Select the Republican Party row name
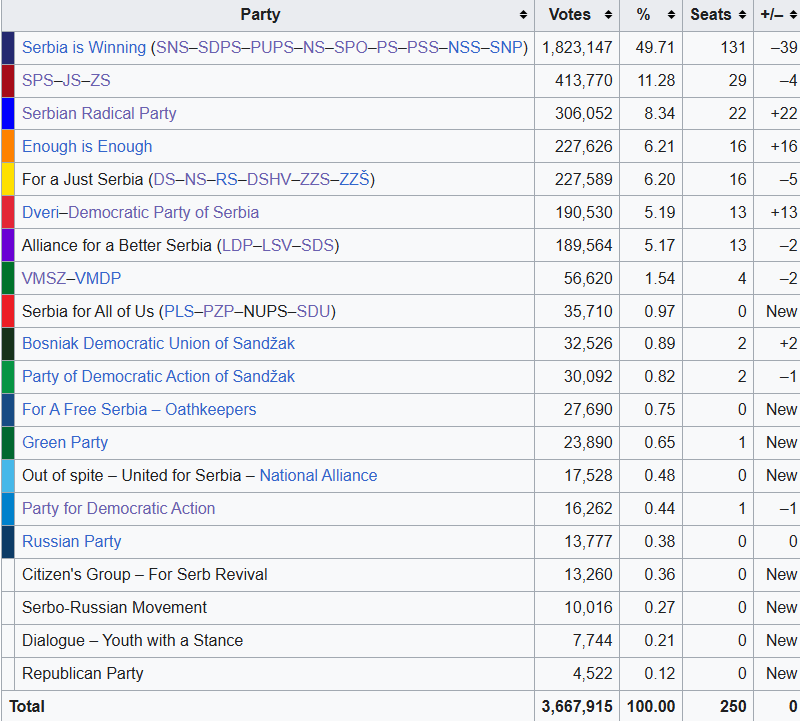This screenshot has height=721, width=800. (x=82, y=674)
